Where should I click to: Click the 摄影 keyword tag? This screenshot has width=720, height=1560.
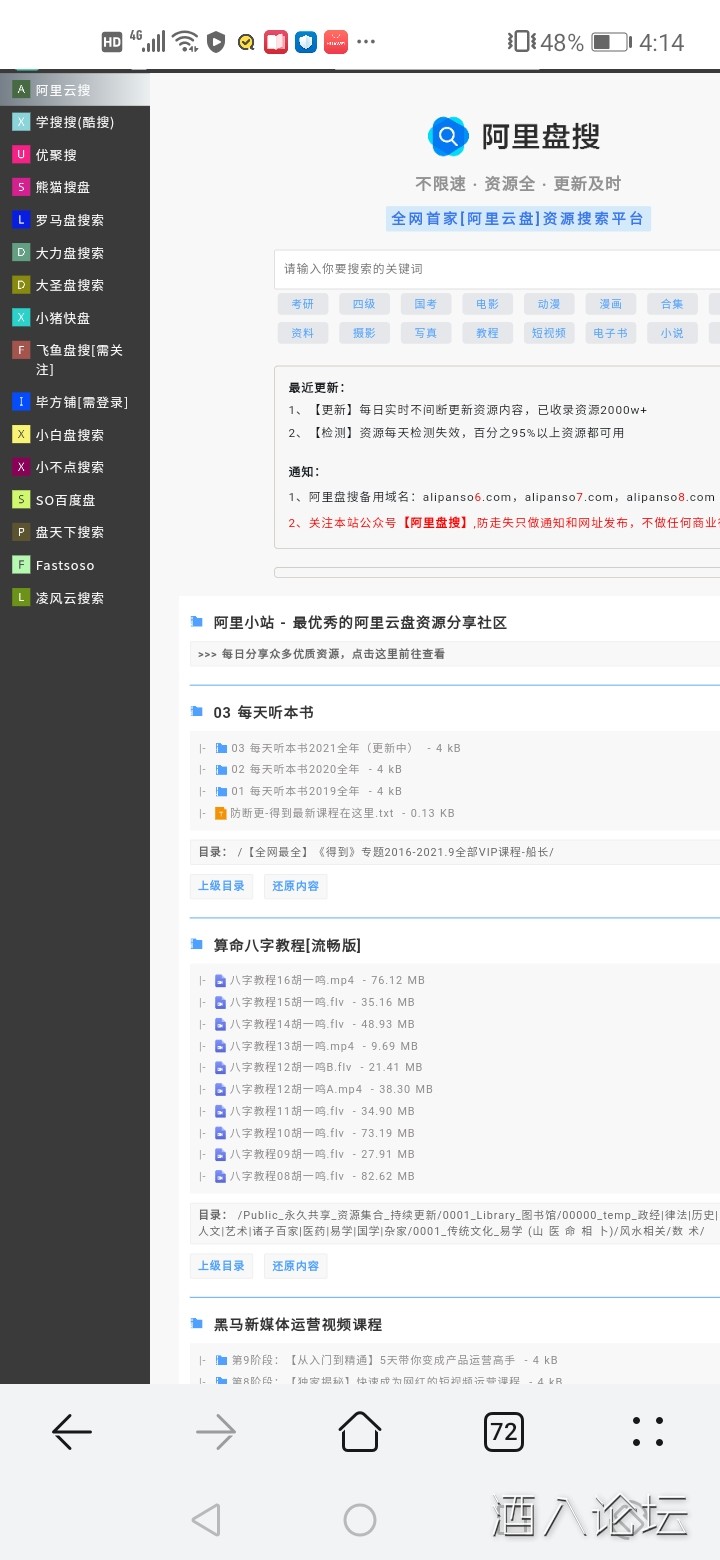tap(364, 333)
